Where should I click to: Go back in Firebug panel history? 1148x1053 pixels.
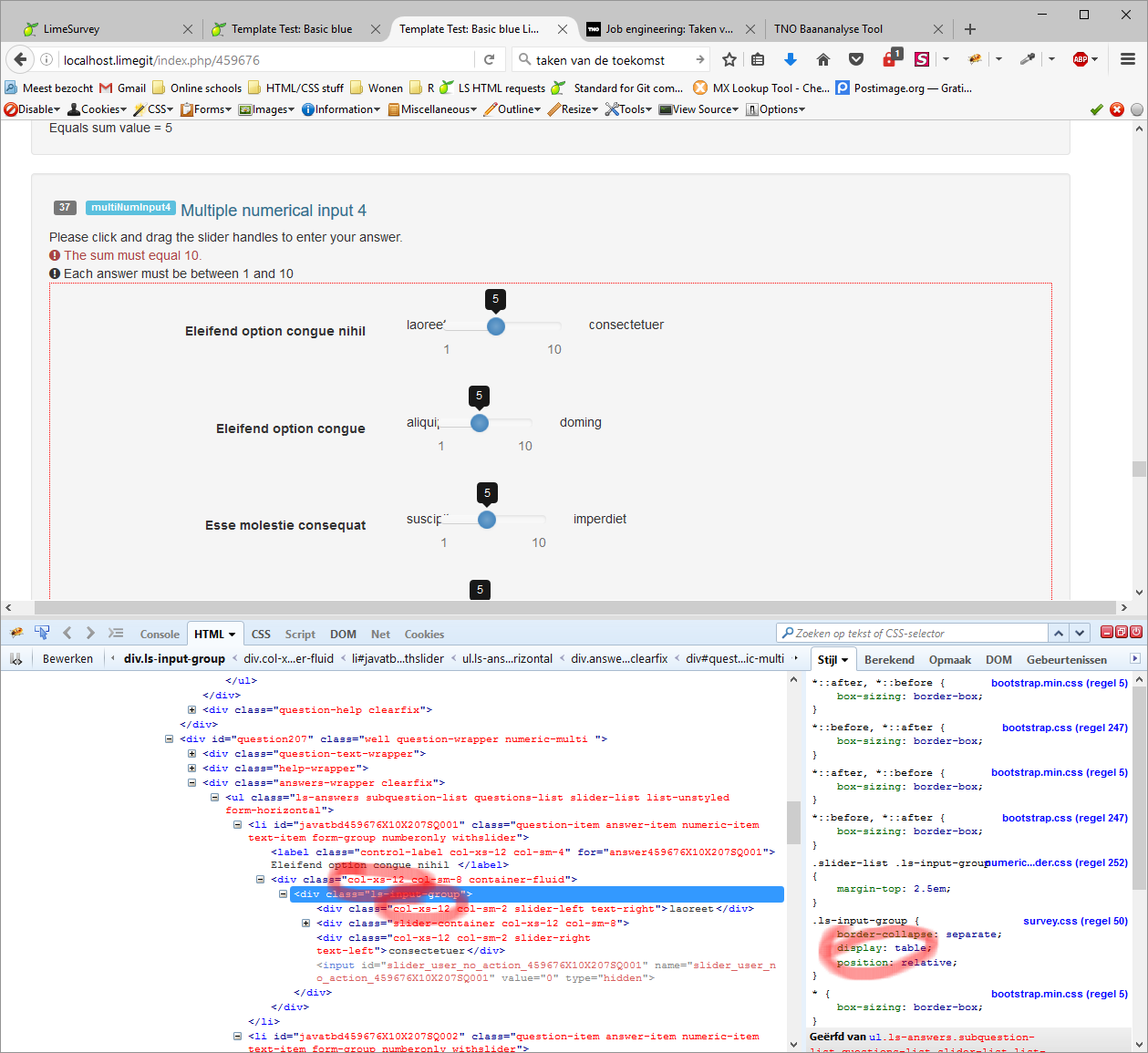[x=67, y=633]
